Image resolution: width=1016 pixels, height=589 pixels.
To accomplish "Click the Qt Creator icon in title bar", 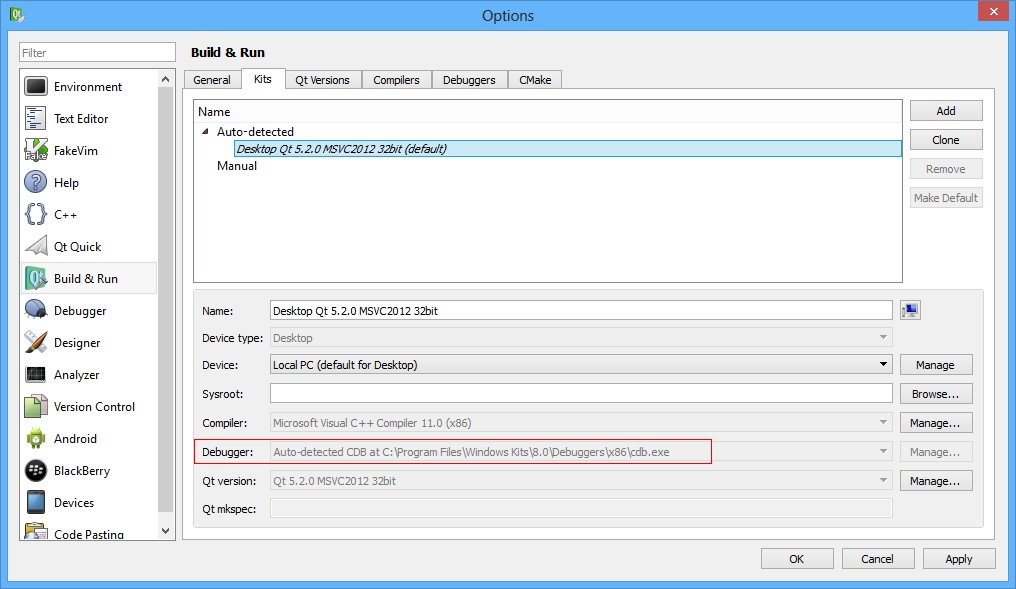I will click(17, 14).
